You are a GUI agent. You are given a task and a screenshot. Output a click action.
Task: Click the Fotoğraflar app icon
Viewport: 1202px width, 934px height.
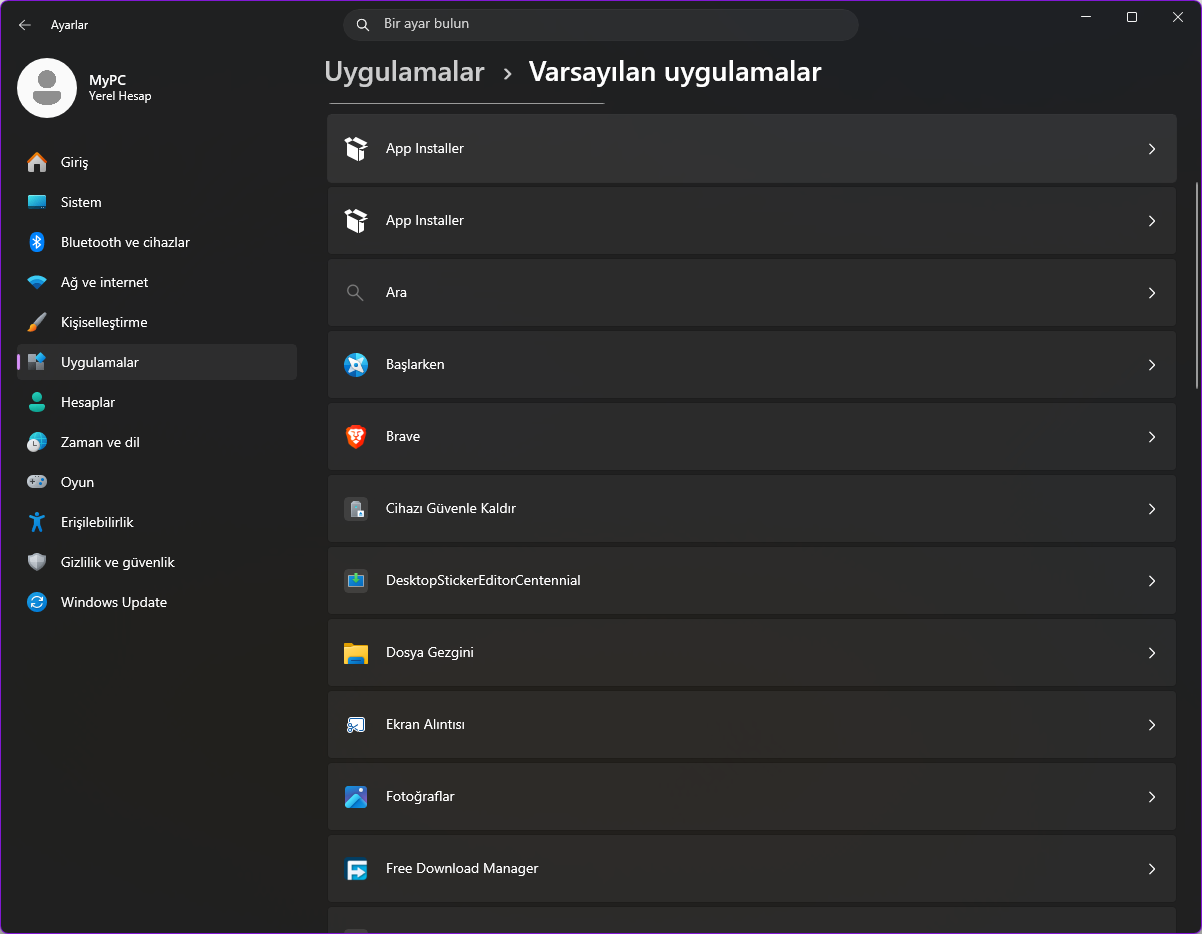click(x=356, y=796)
